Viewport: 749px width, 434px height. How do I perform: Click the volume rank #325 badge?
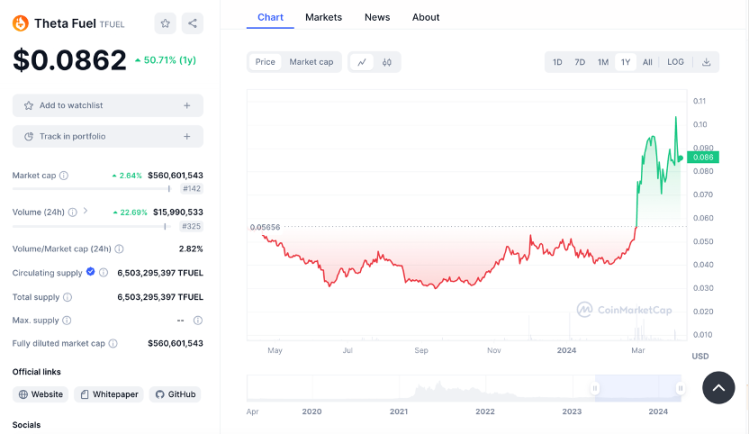click(x=192, y=226)
